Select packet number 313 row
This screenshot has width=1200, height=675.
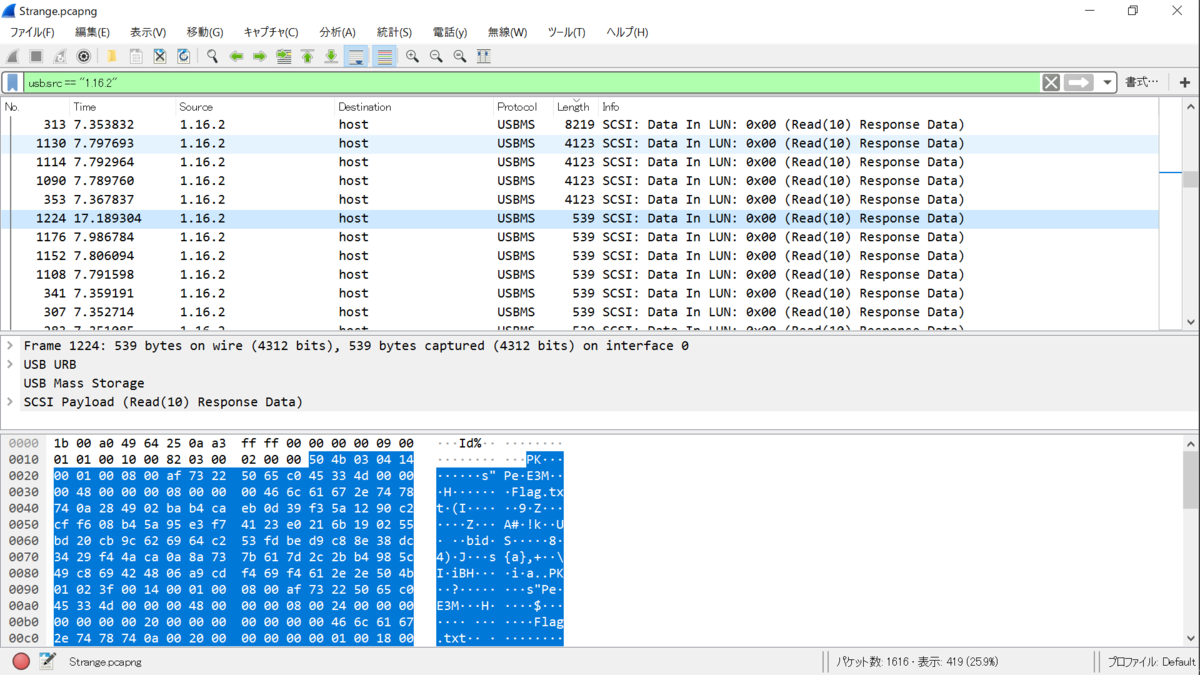point(580,125)
